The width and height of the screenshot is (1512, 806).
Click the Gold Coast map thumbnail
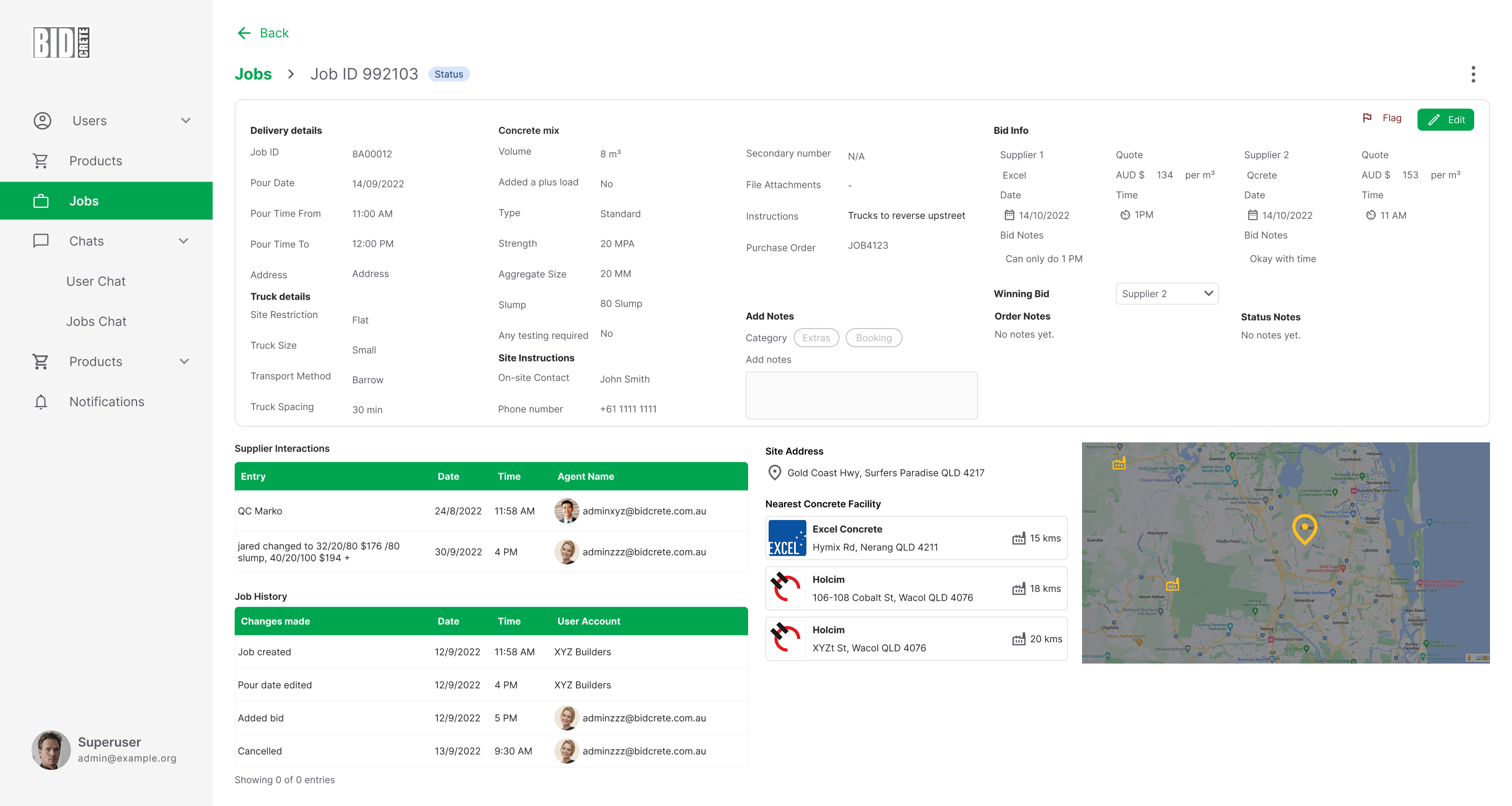tap(1285, 553)
